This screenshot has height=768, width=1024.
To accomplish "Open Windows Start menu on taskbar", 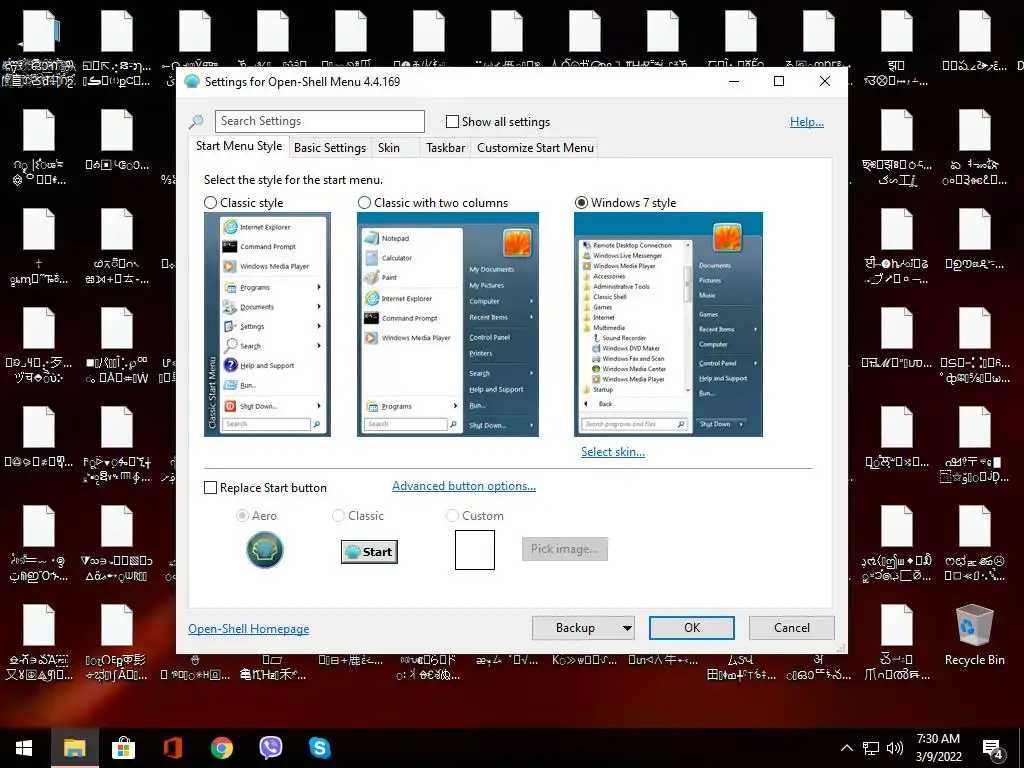I will point(24,748).
